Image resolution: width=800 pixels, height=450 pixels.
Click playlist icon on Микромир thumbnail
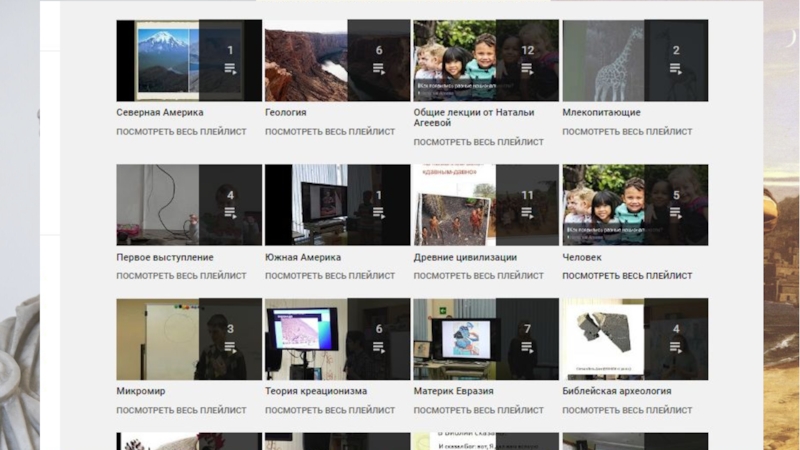pyautogui.click(x=230, y=347)
